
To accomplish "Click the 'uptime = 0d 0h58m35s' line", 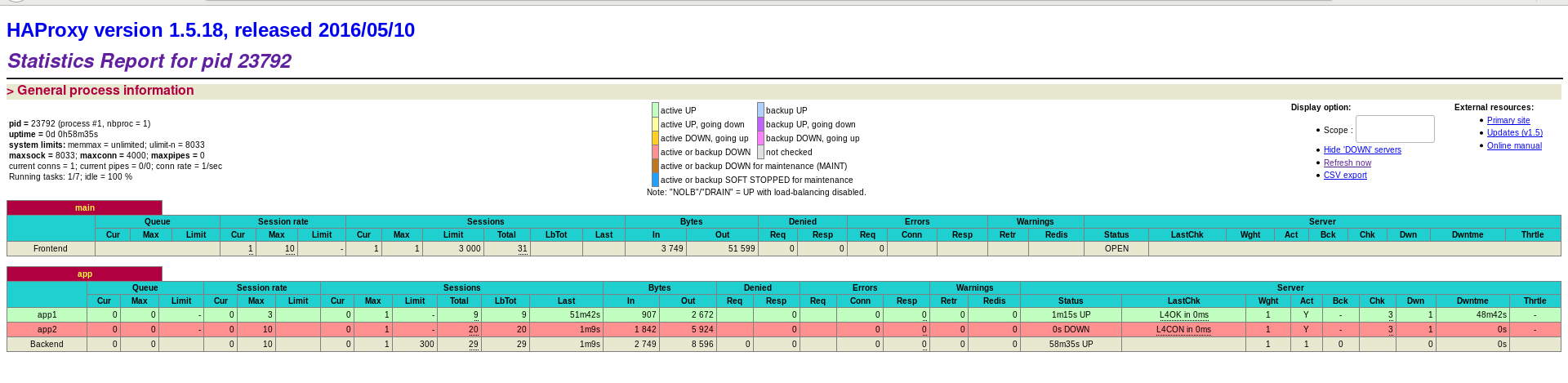I will coord(53,134).
